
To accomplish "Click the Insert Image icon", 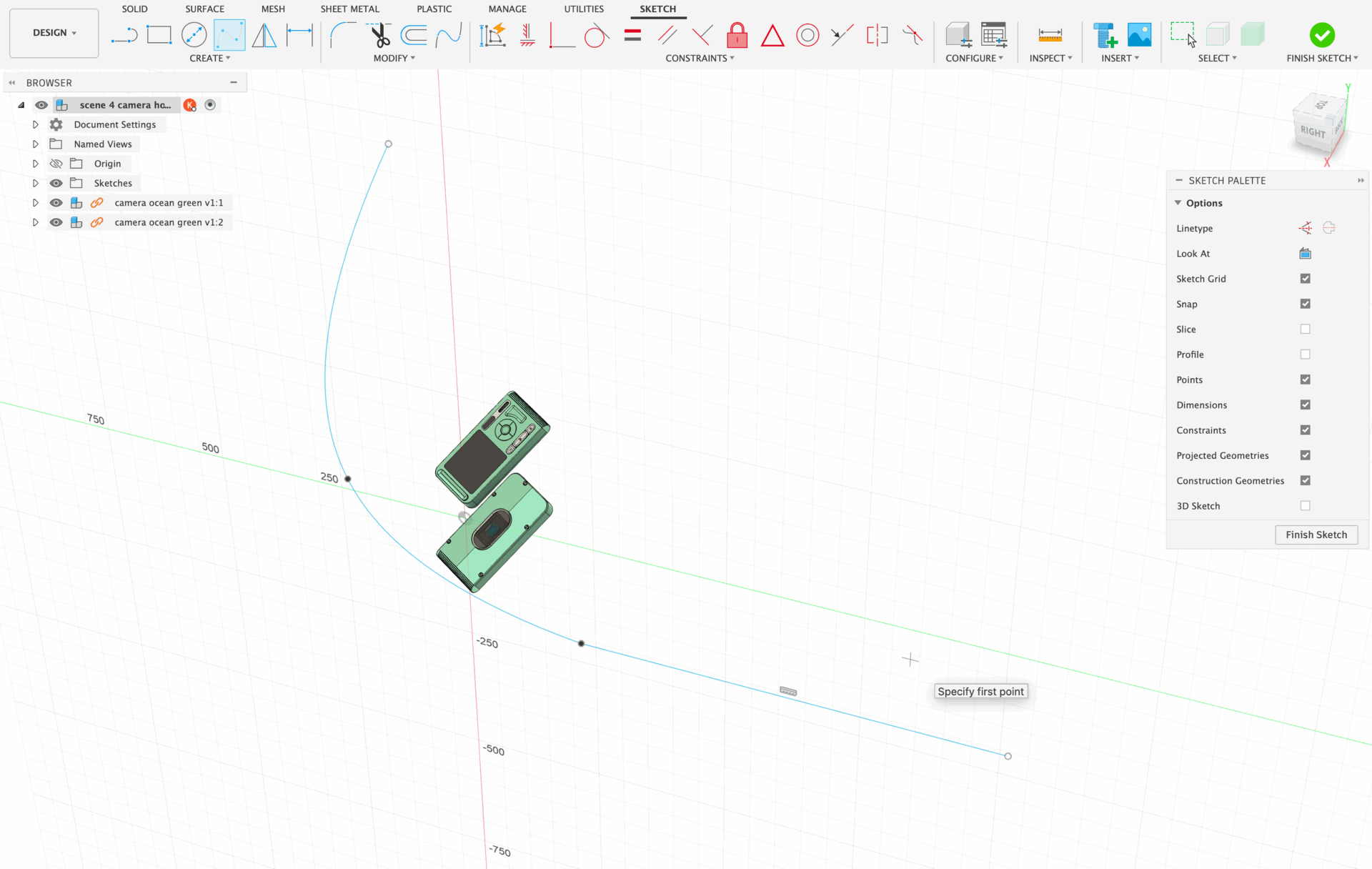I will [x=1139, y=34].
